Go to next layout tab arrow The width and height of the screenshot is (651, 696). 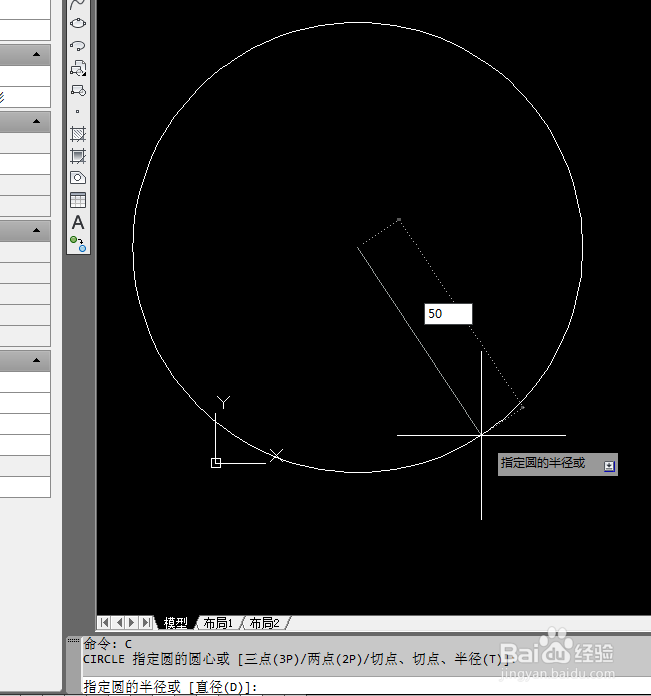coord(131,623)
